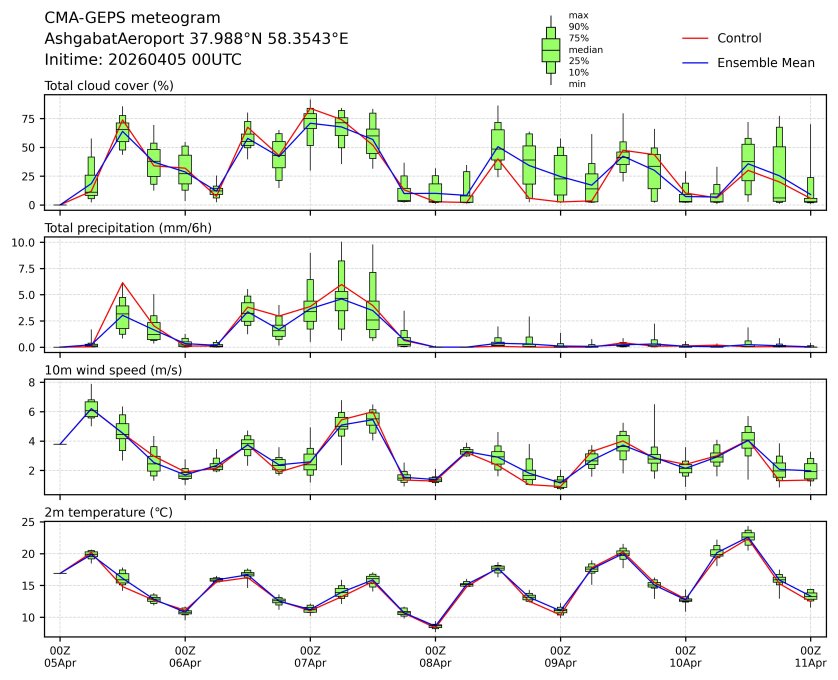
Task: Click the median label in box legend
Action: pyautogui.click(x=585, y=49)
